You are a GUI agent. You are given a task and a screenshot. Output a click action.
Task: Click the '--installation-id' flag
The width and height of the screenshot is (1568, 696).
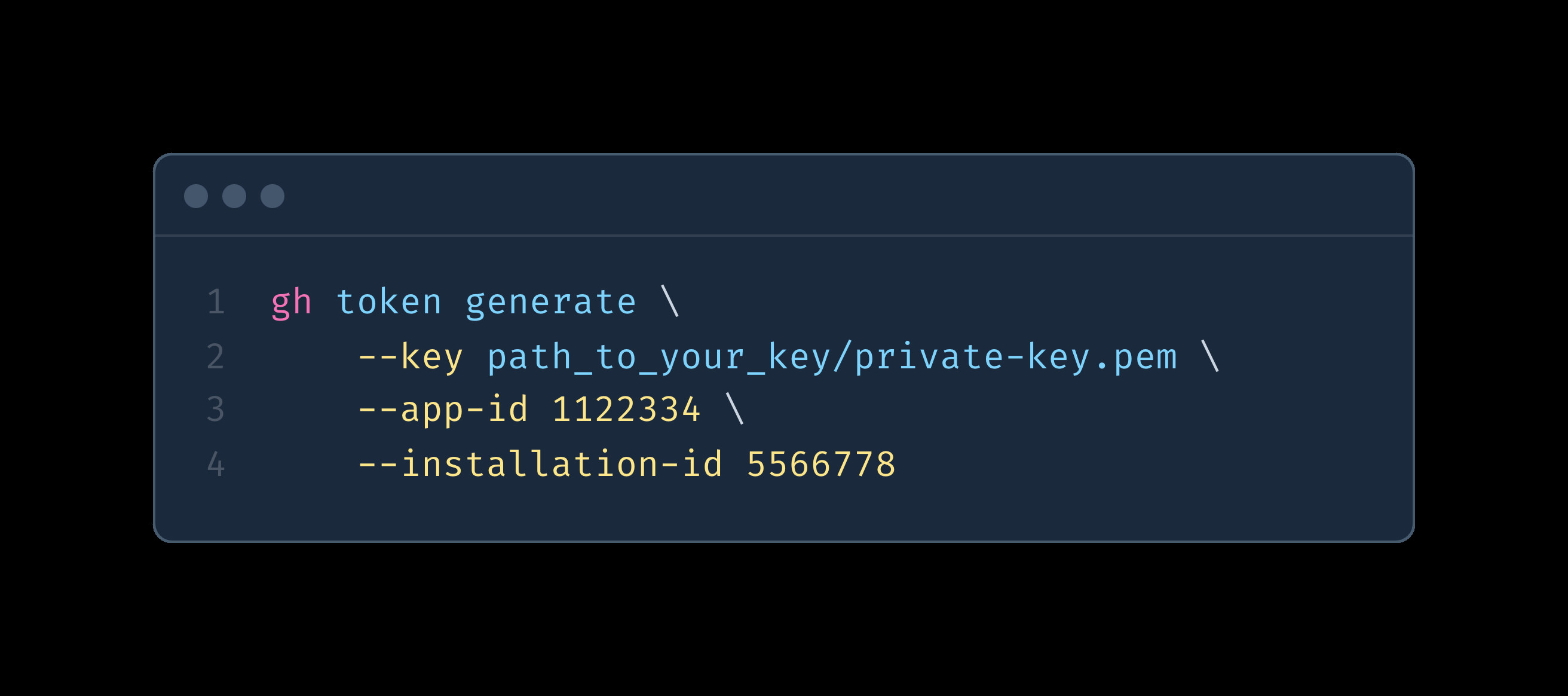540,464
